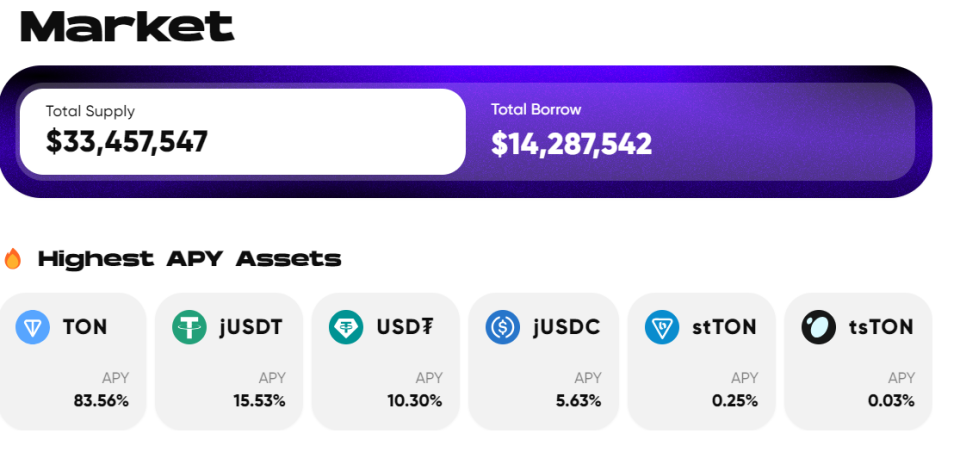
Task: Click the Market page title
Action: pos(127,26)
